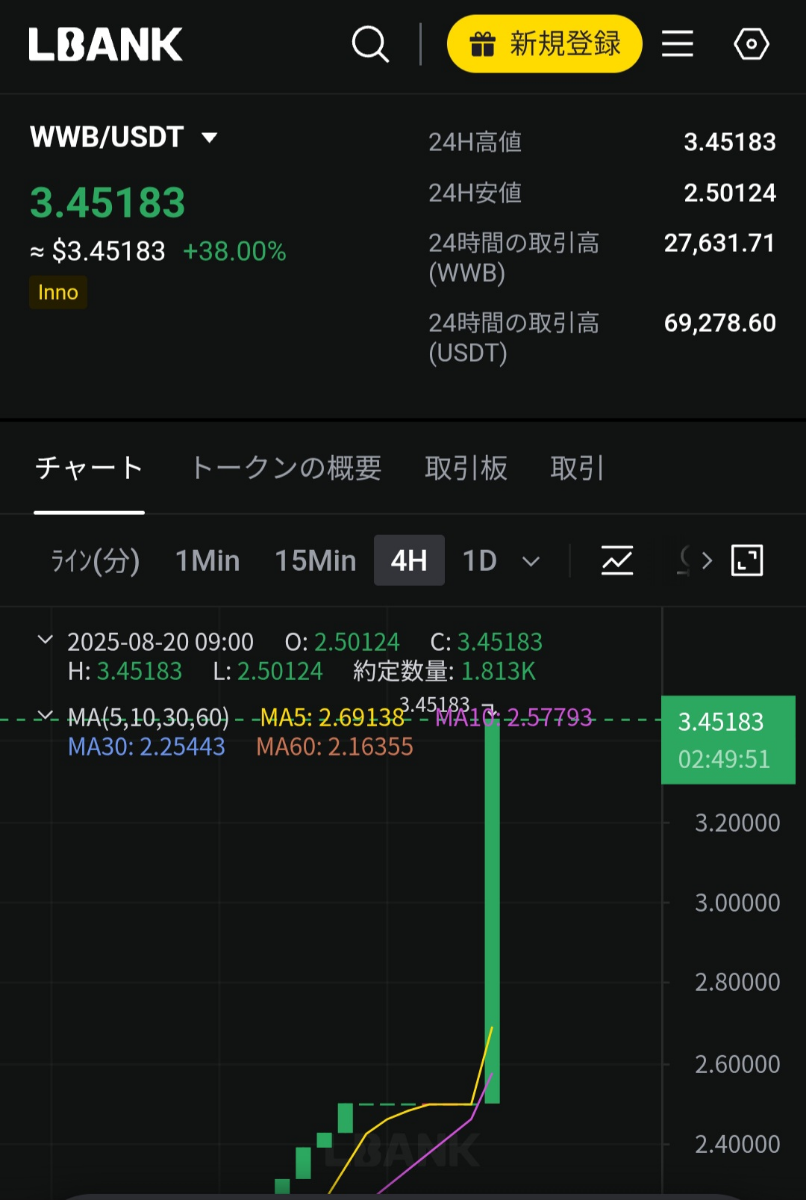This screenshot has width=806, height=1200.
Task: Click the green 3.45183 price axis label
Action: tap(728, 740)
